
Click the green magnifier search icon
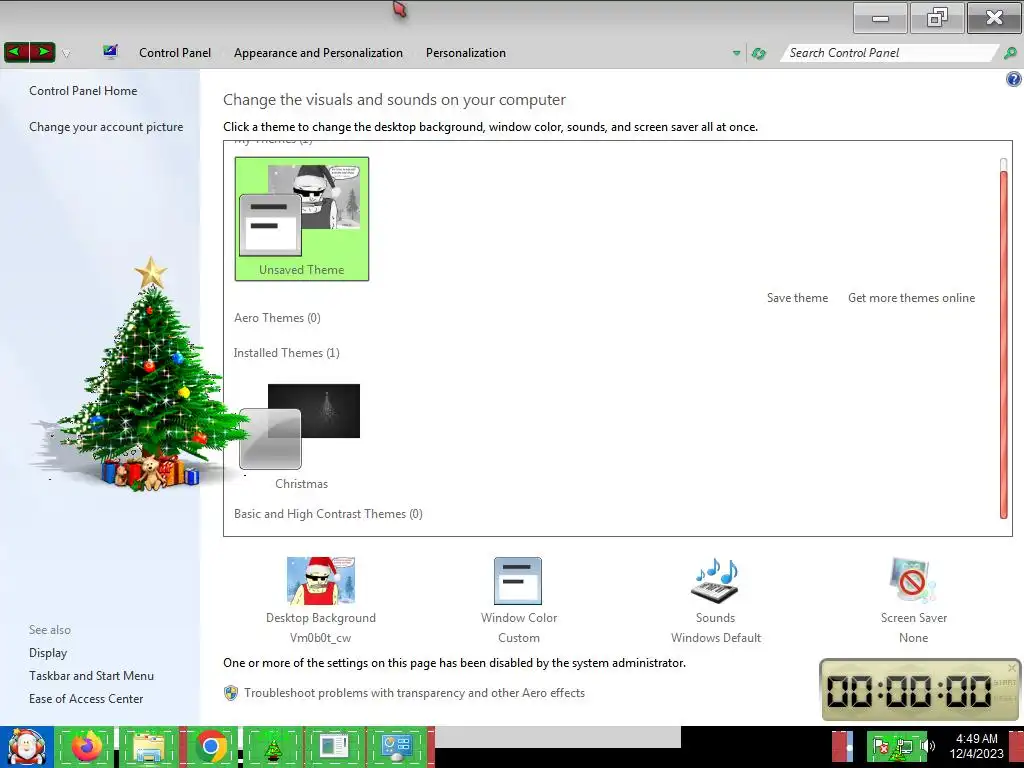(1010, 53)
